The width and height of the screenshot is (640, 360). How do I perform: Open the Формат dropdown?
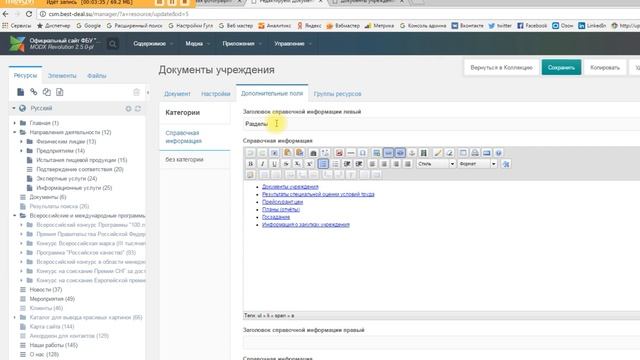(x=477, y=164)
